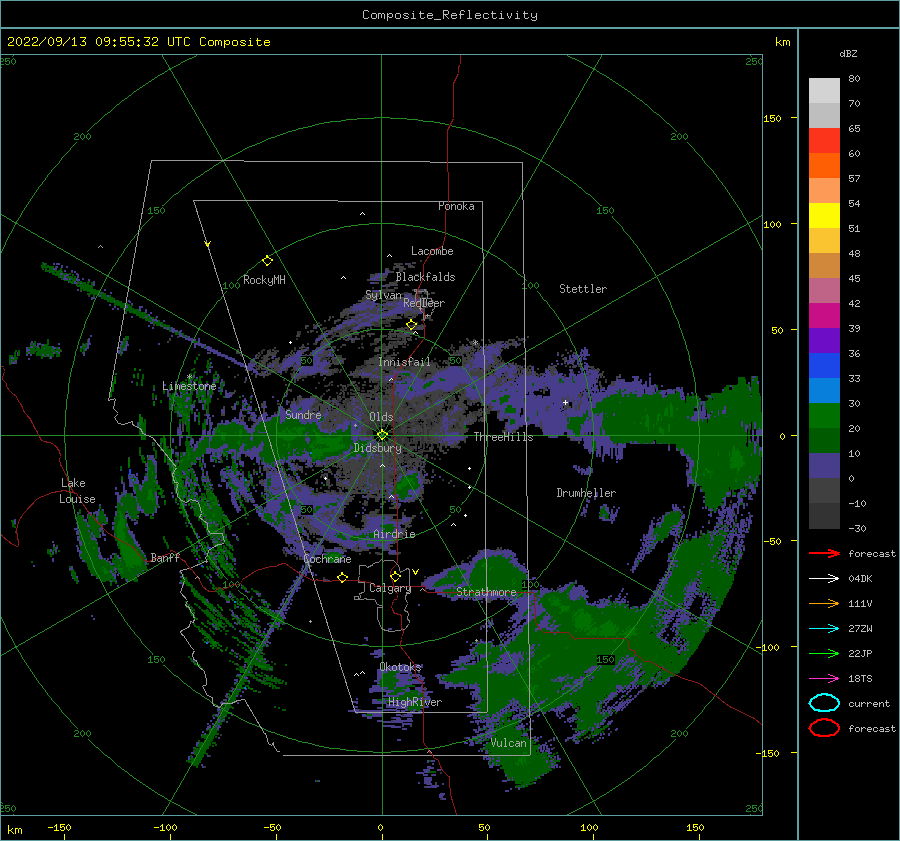Click the Cochrane city label
900x841 pixels.
(x=327, y=559)
